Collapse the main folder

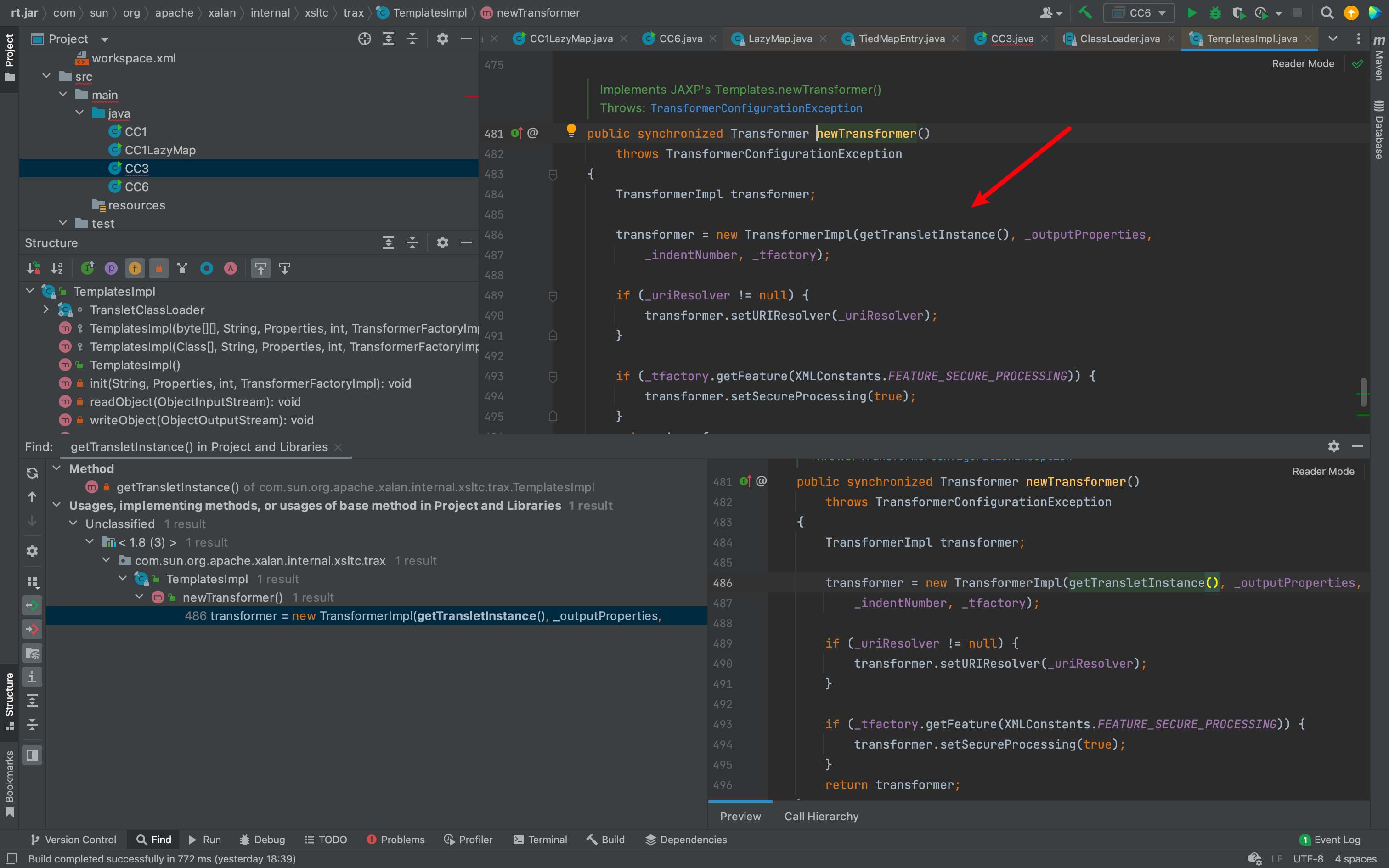pos(63,95)
